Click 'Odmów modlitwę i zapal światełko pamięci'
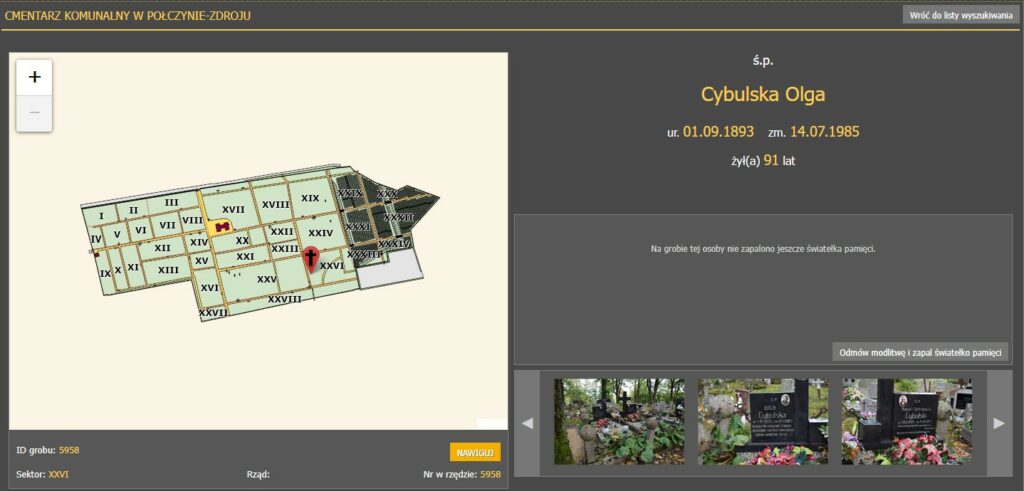Screen dimensions: 1024x491 click(920, 352)
